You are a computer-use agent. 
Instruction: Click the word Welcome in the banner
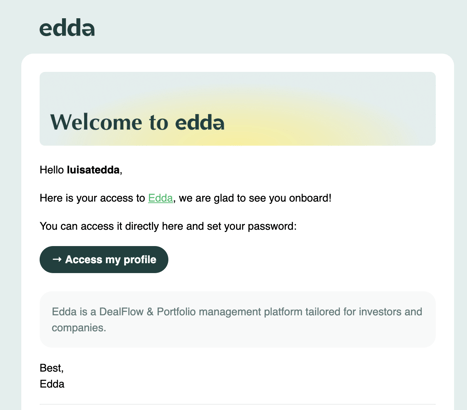point(96,122)
